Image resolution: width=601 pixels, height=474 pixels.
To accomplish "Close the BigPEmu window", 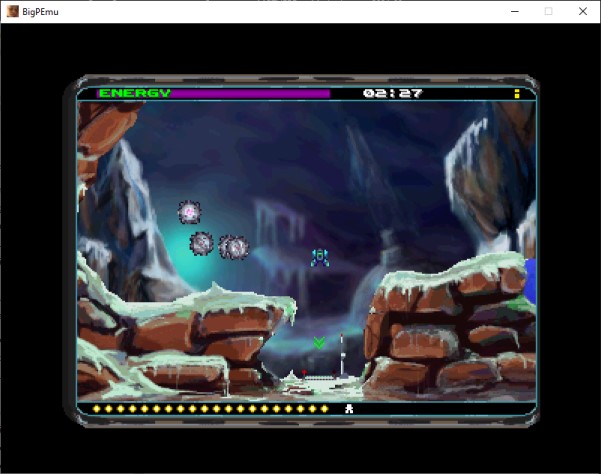I will tap(582, 11).
